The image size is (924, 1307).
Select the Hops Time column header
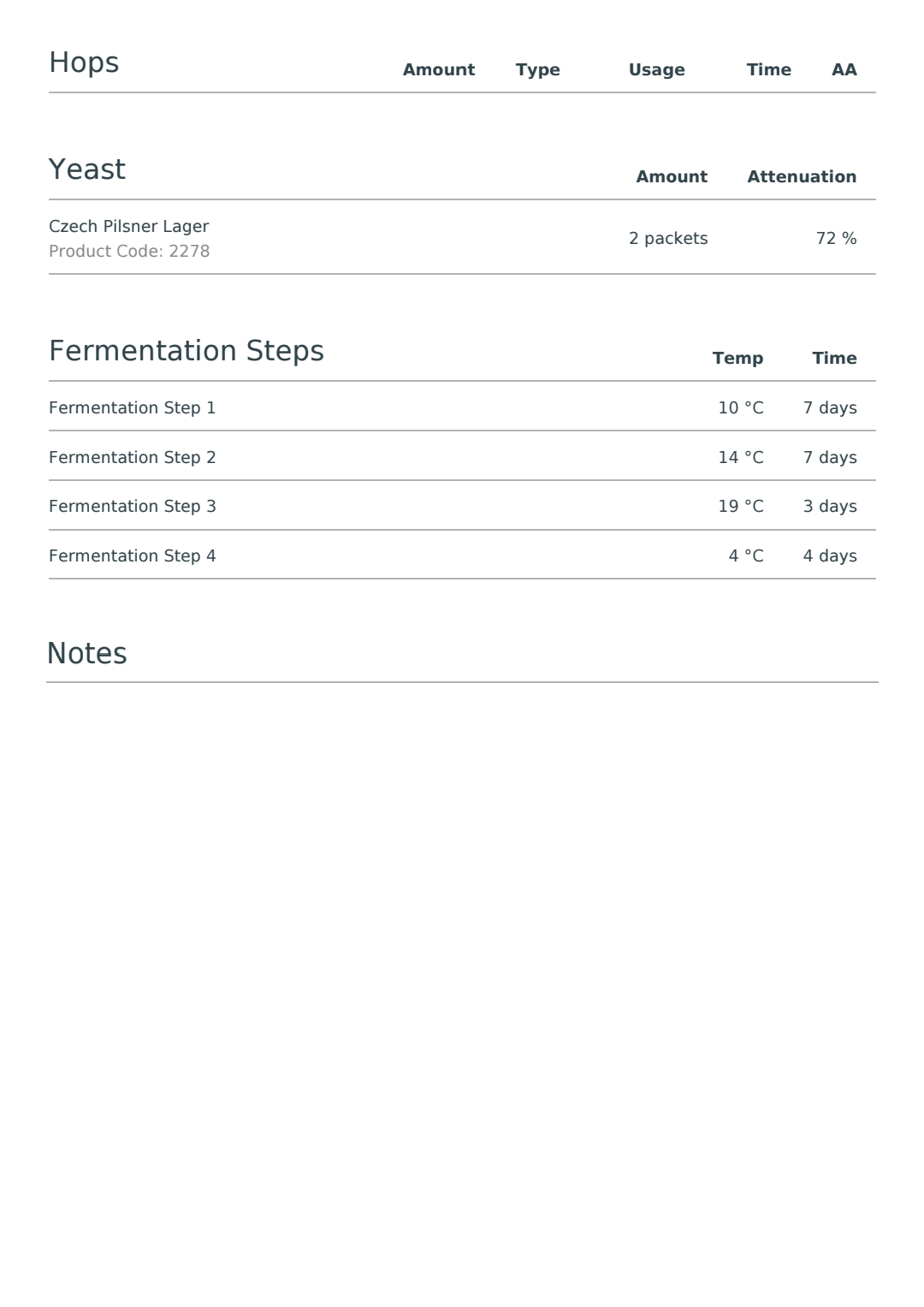tap(769, 70)
